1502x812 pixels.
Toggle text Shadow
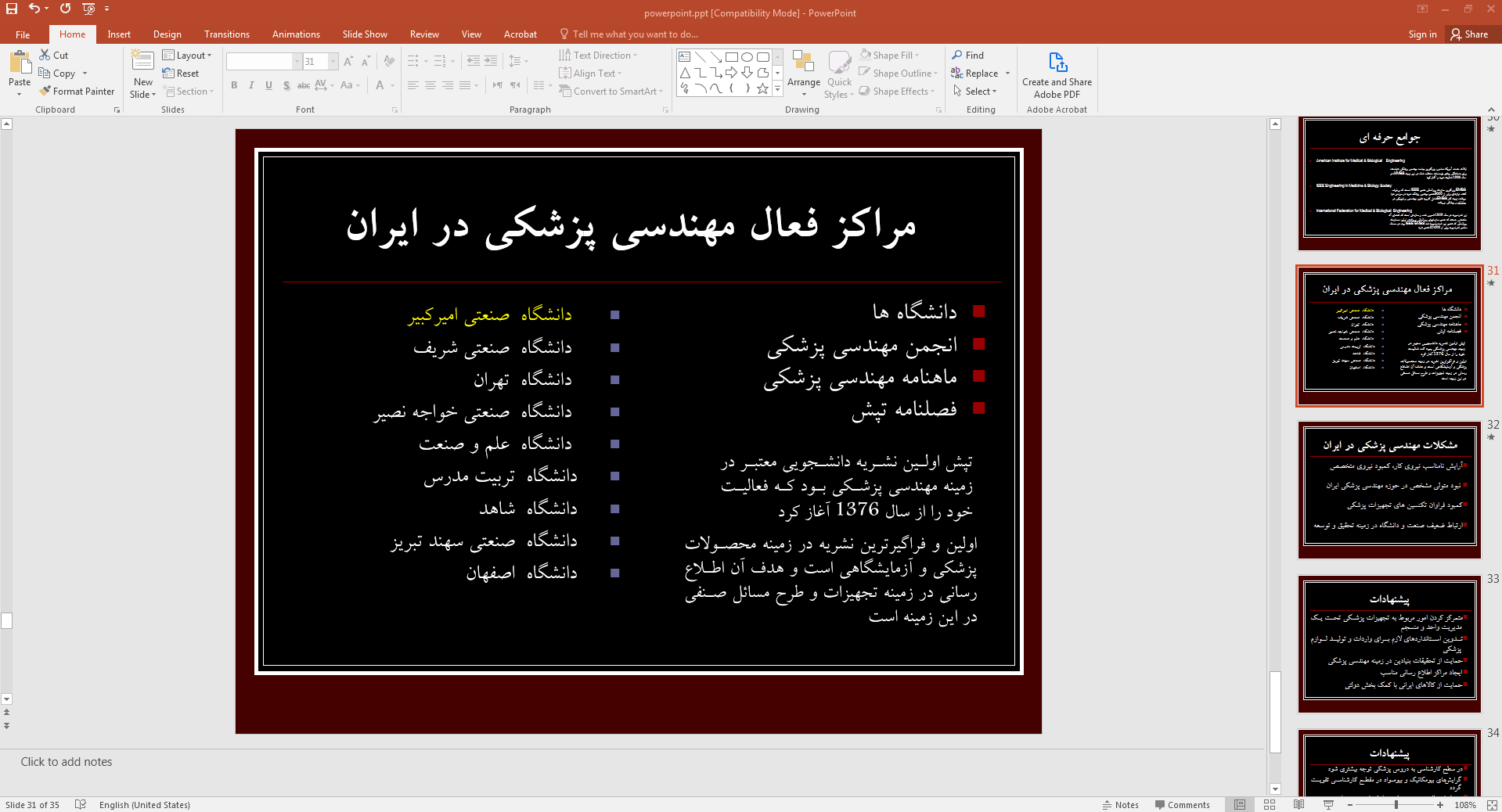pyautogui.click(x=286, y=85)
